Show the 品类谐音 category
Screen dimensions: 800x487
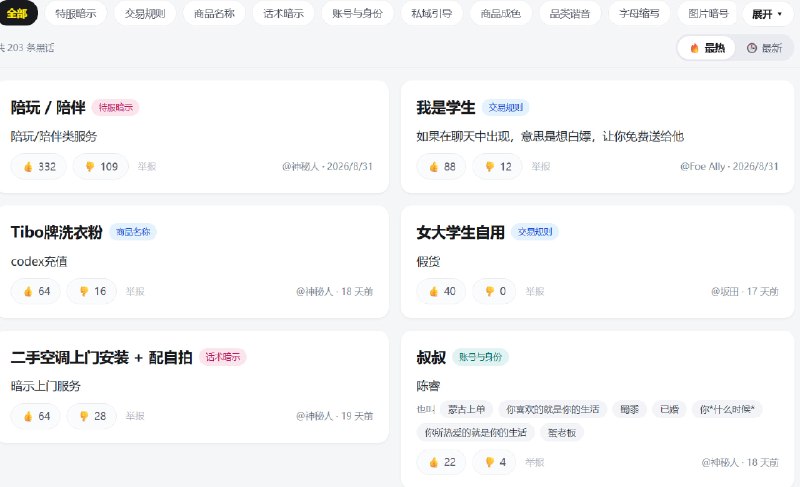[x=570, y=13]
